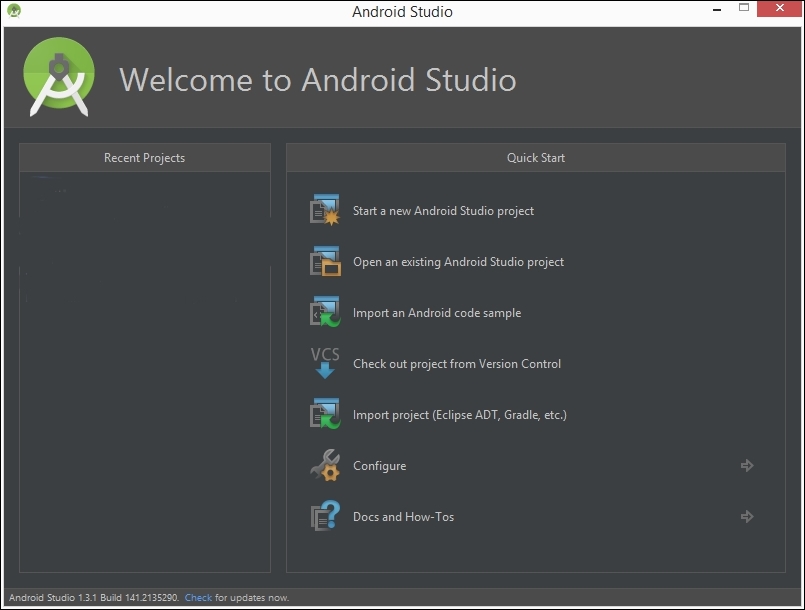Click the new project icon with orange star

point(324,210)
